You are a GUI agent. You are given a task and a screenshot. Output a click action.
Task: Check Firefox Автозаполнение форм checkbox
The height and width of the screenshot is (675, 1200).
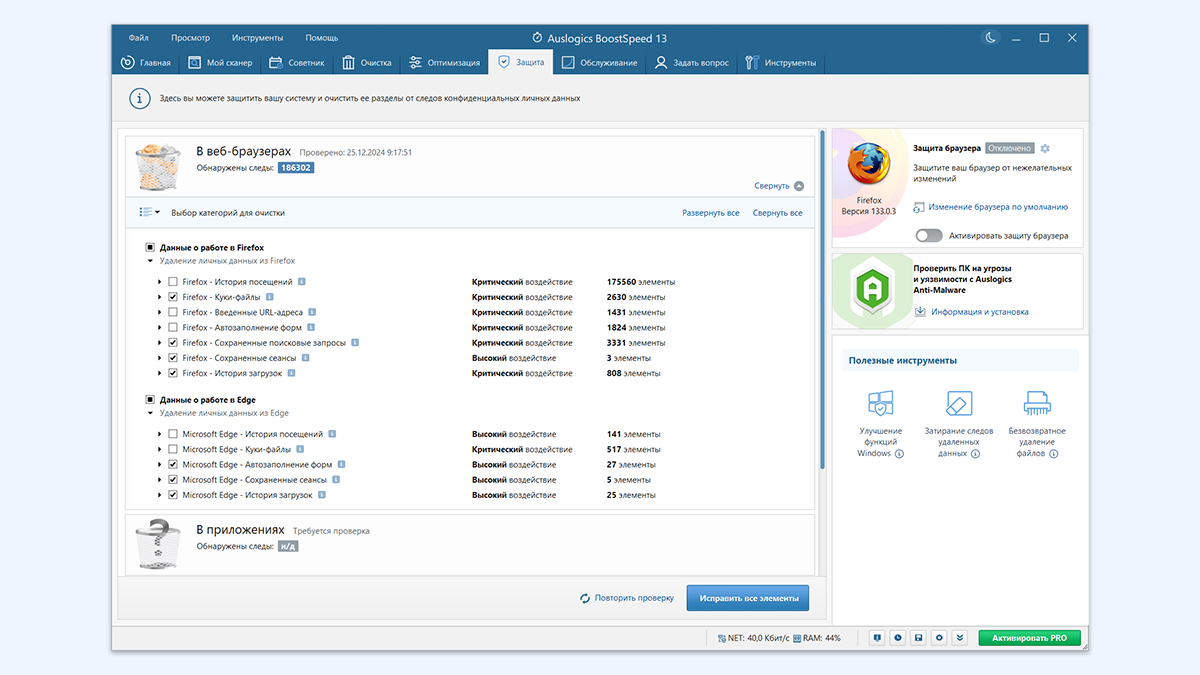coord(173,328)
